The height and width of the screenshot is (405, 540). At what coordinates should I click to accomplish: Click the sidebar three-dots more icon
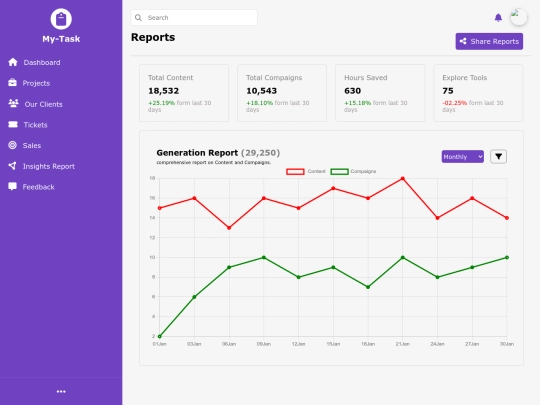point(61,391)
